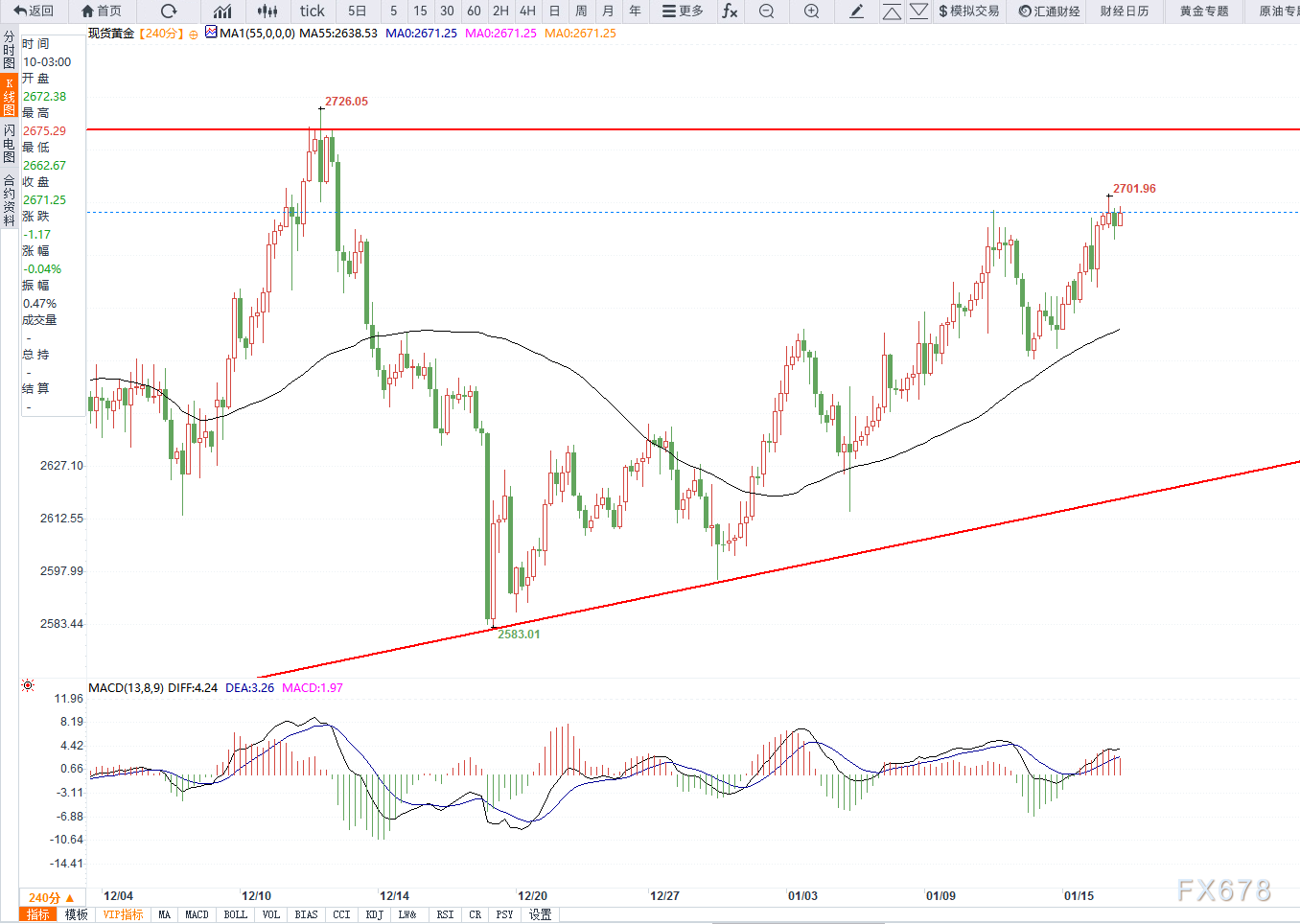Image resolution: width=1300 pixels, height=924 pixels.
Task: Open the 模拟交易 link
Action: tap(968, 11)
